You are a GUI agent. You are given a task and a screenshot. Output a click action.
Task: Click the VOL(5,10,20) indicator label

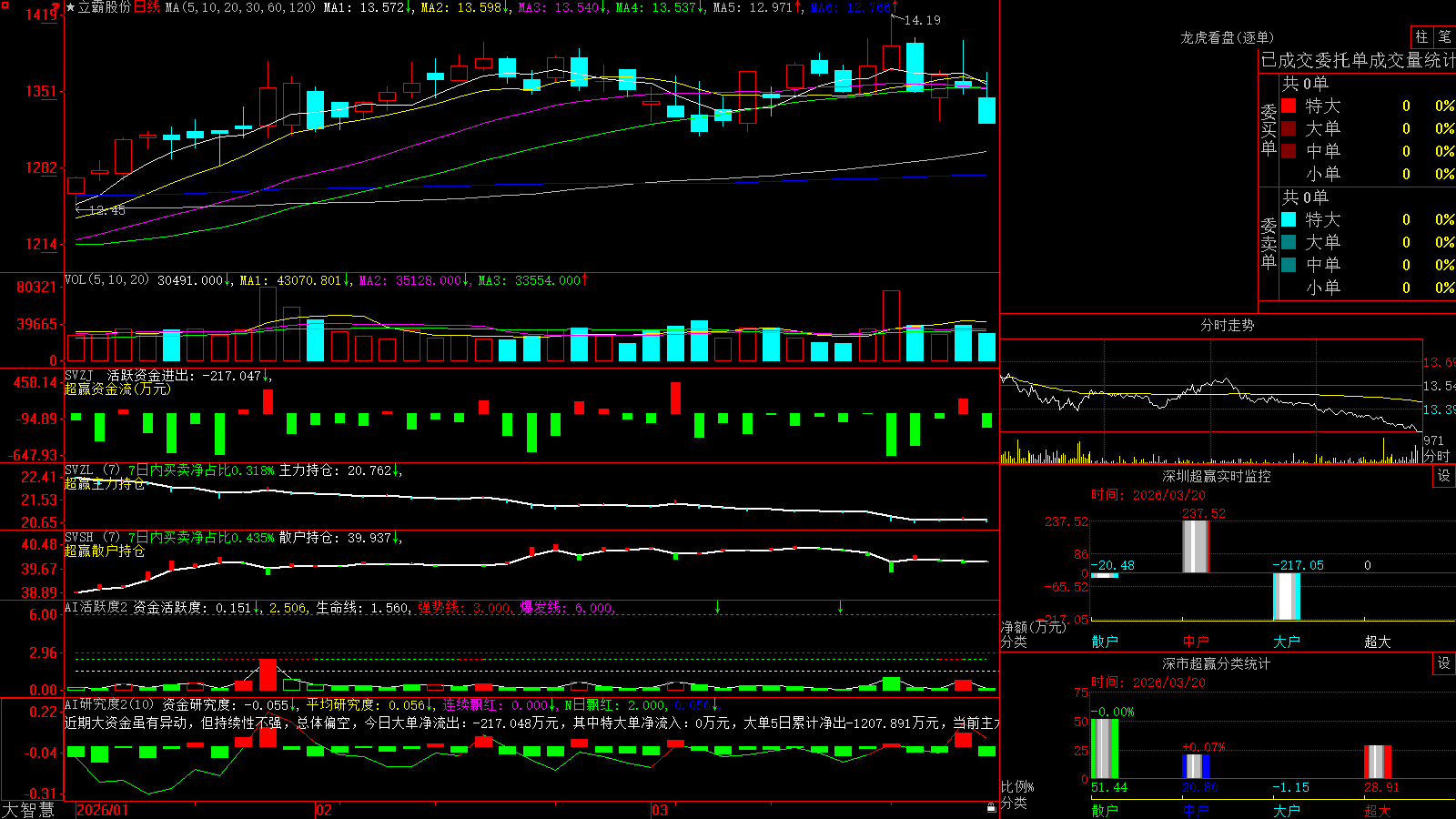[106, 280]
